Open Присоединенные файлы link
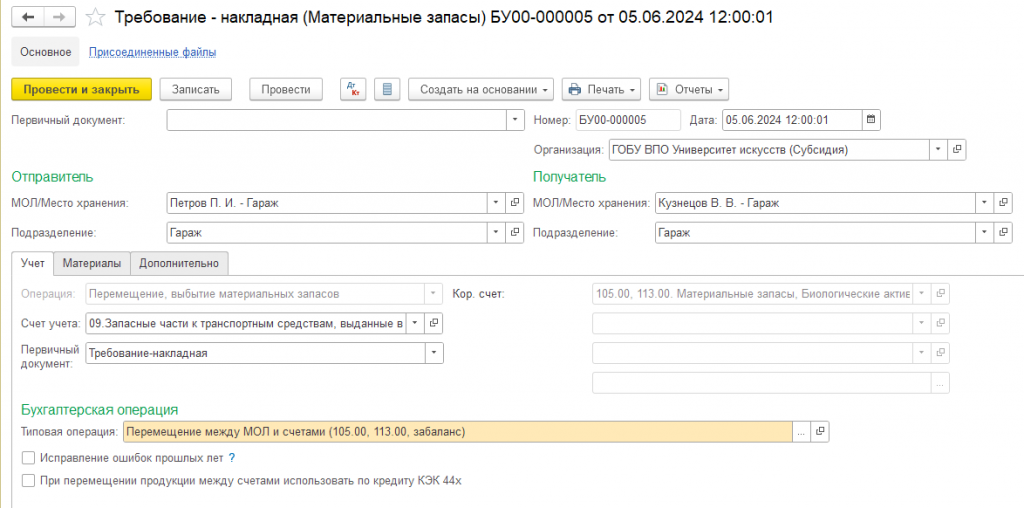 coord(152,52)
